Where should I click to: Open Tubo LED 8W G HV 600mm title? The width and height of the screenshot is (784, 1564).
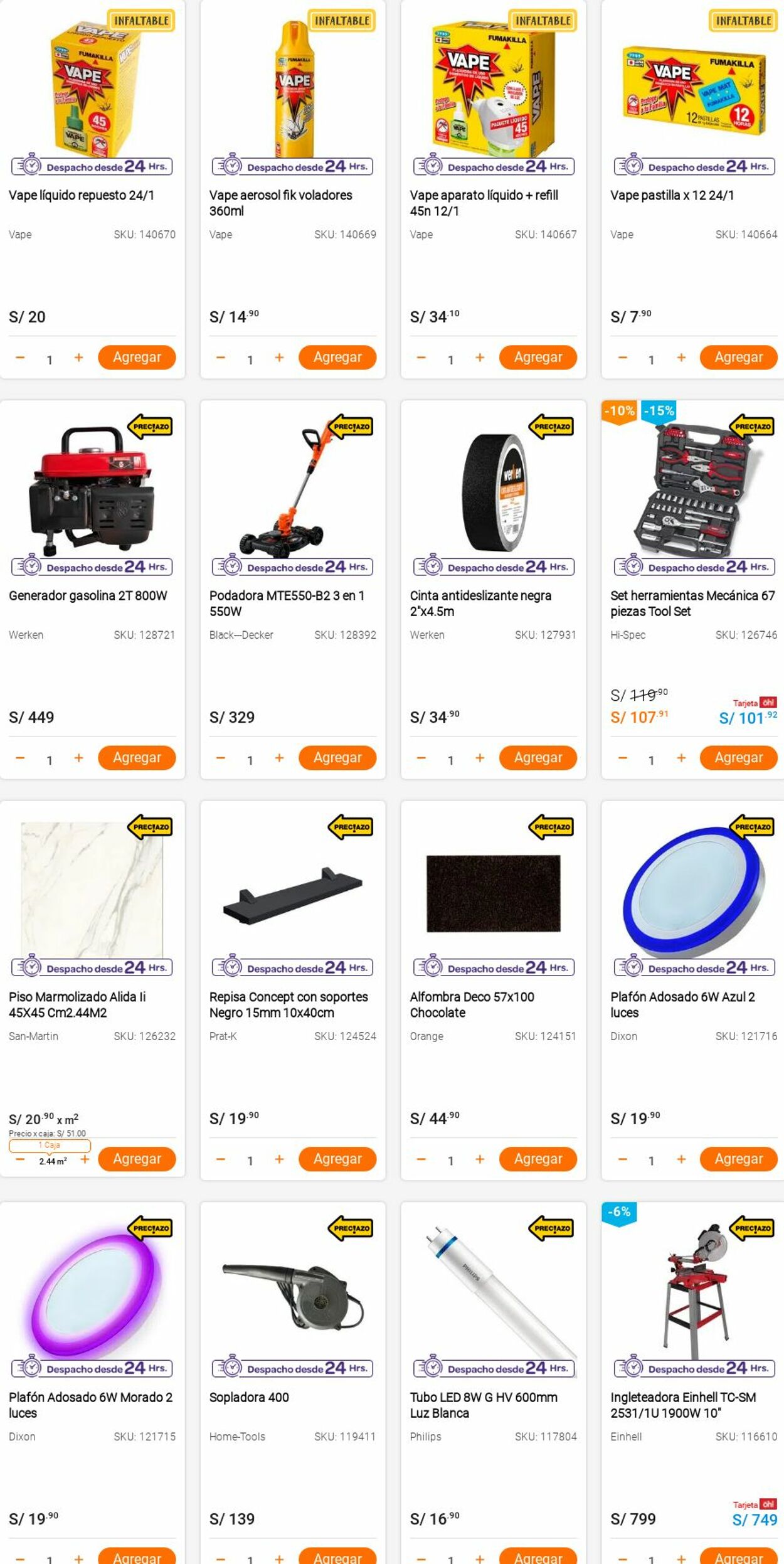pyautogui.click(x=484, y=1405)
